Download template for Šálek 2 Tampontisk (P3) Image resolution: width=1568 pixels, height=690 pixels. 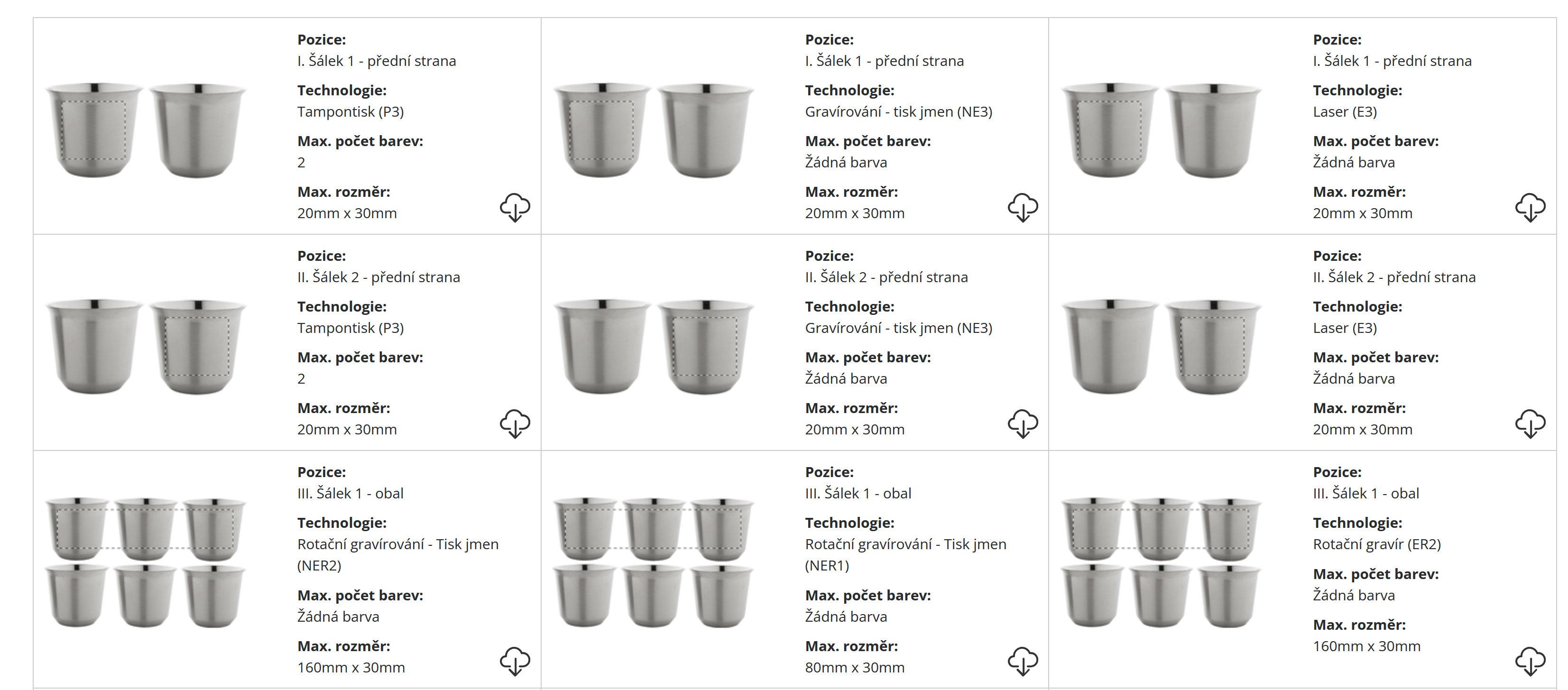tap(515, 423)
